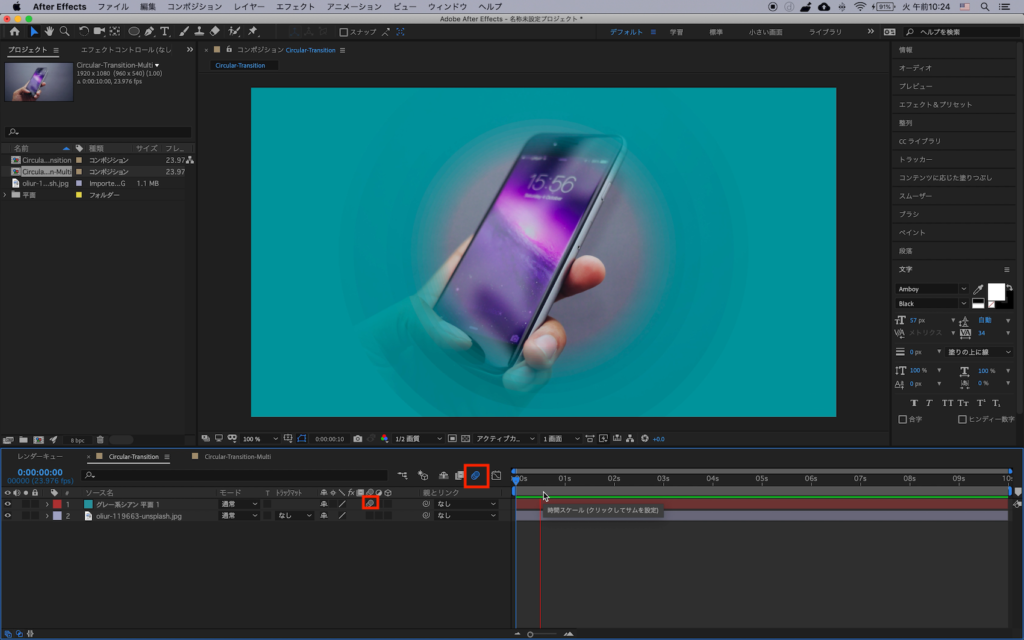Image resolution: width=1024 pixels, height=640 pixels.
Task: Expand the 平面 folder in project panel
Action: point(5,195)
